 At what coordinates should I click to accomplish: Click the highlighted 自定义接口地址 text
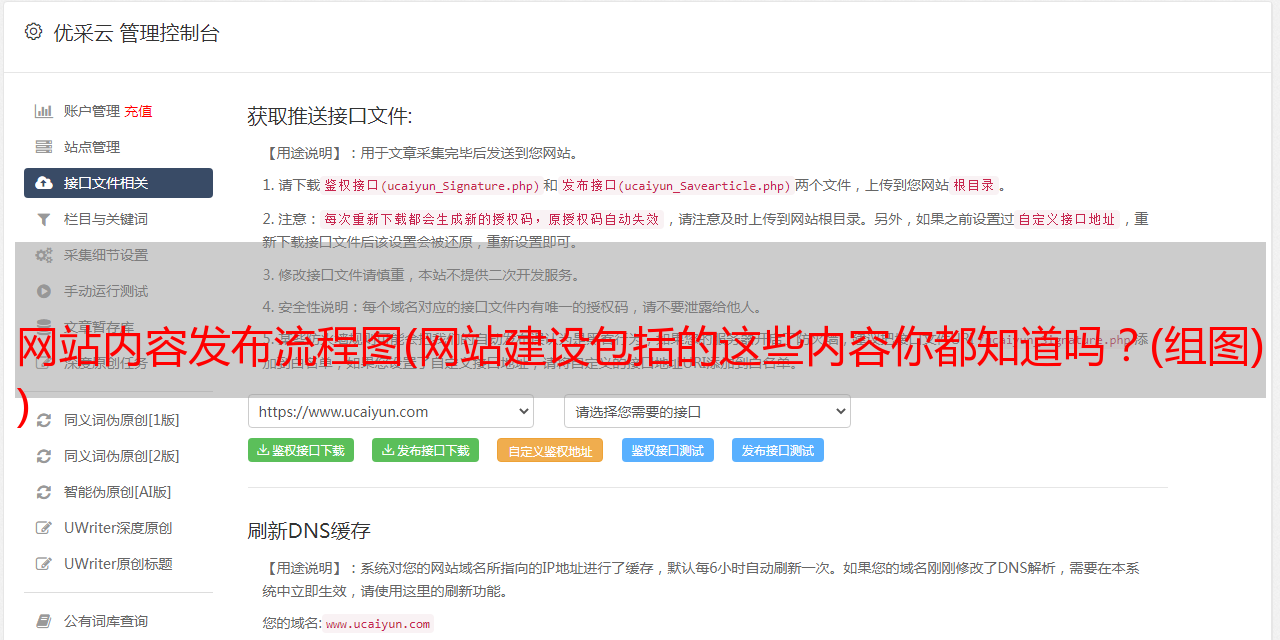[x=1067, y=219]
